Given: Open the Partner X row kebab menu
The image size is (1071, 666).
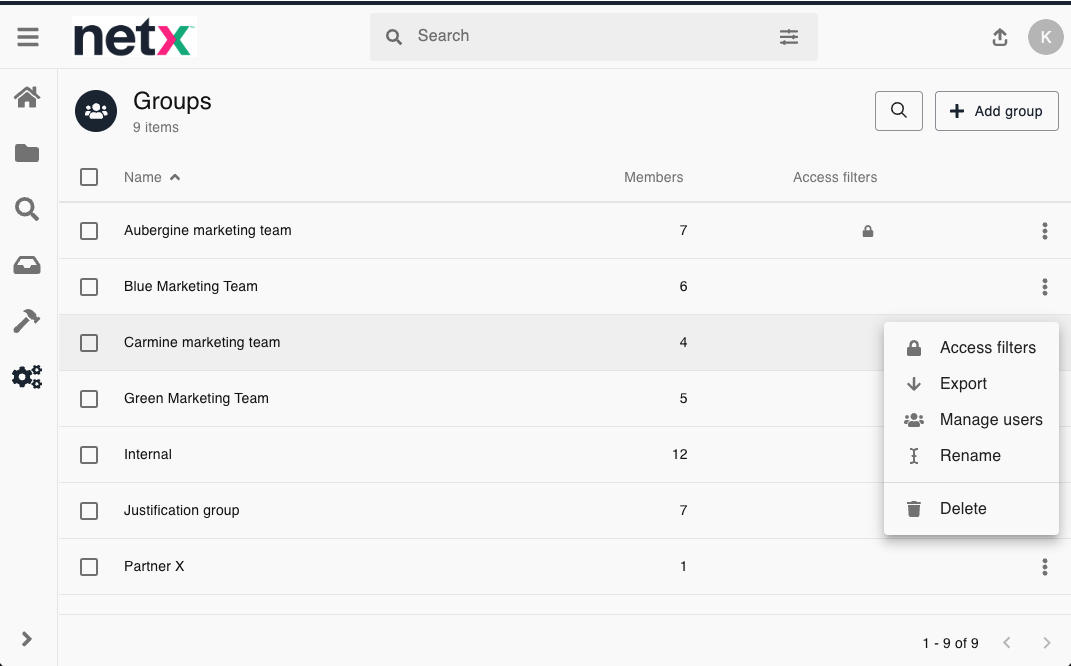Looking at the screenshot, I should coord(1044,567).
